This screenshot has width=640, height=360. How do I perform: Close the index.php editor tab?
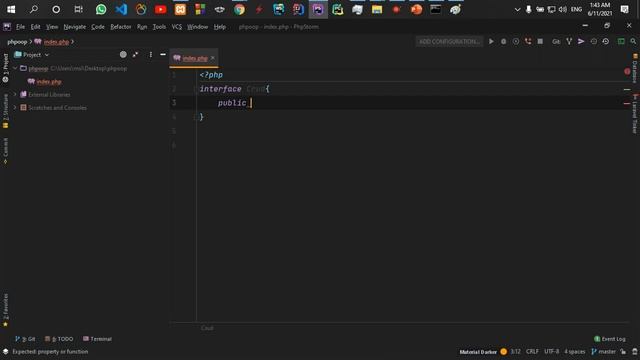pos(213,58)
